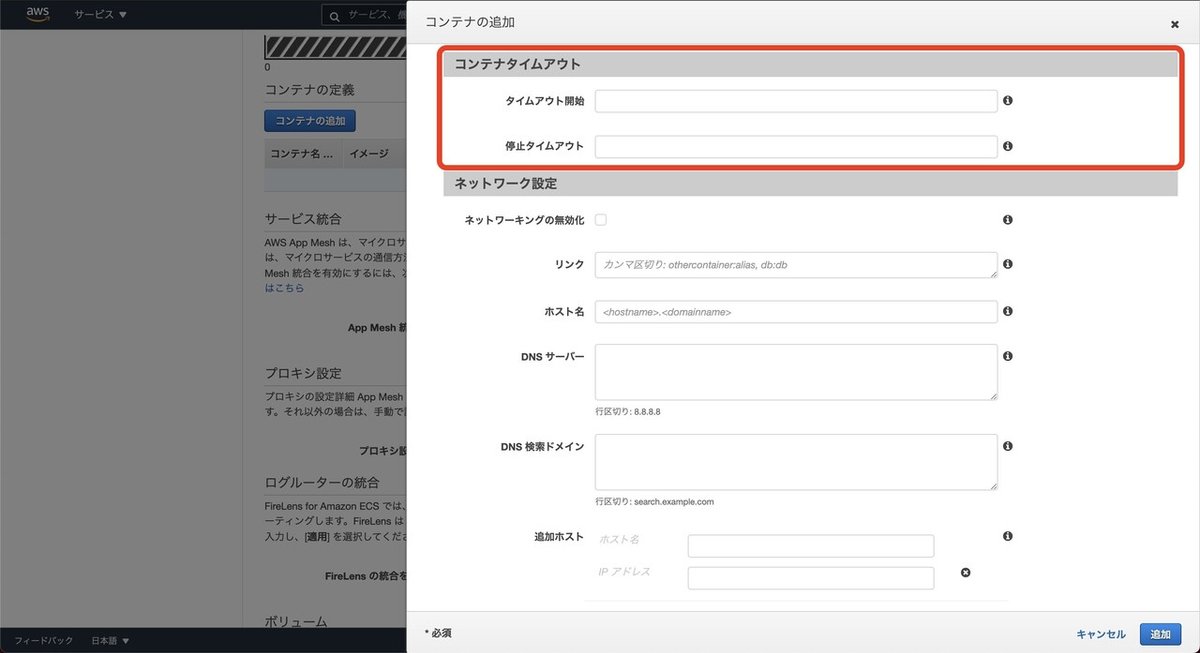Click the コンテナタイムアウト section header

[811, 64]
